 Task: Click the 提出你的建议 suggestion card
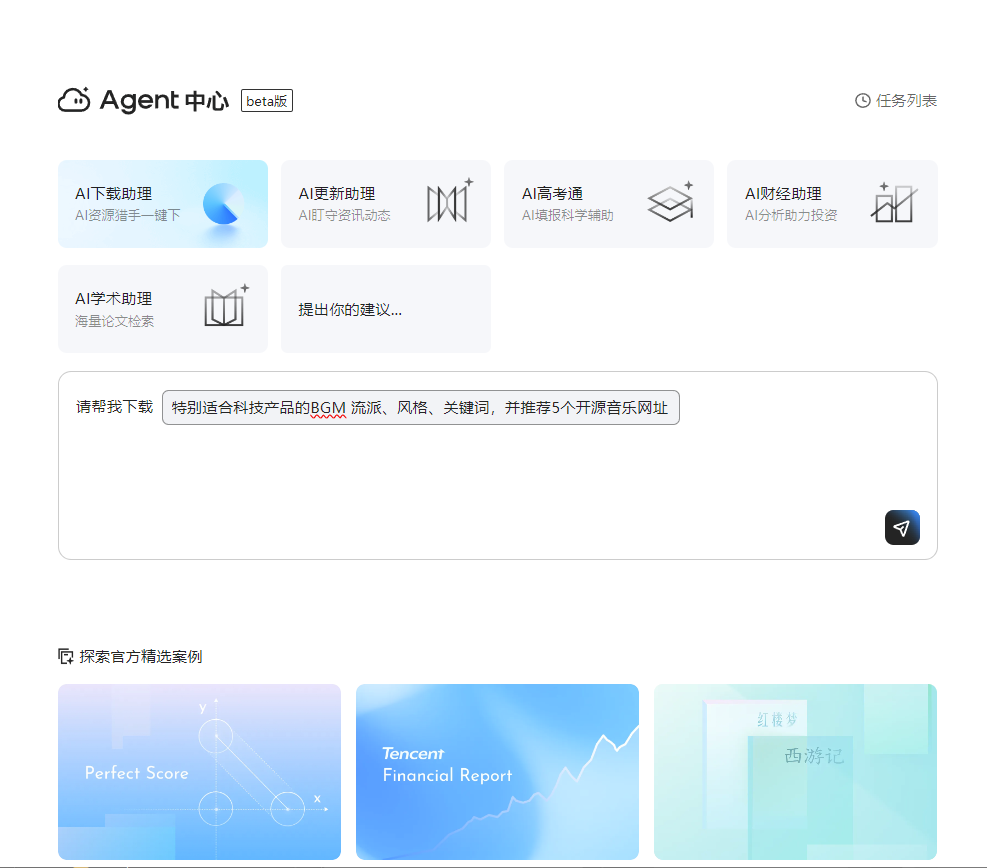(385, 309)
